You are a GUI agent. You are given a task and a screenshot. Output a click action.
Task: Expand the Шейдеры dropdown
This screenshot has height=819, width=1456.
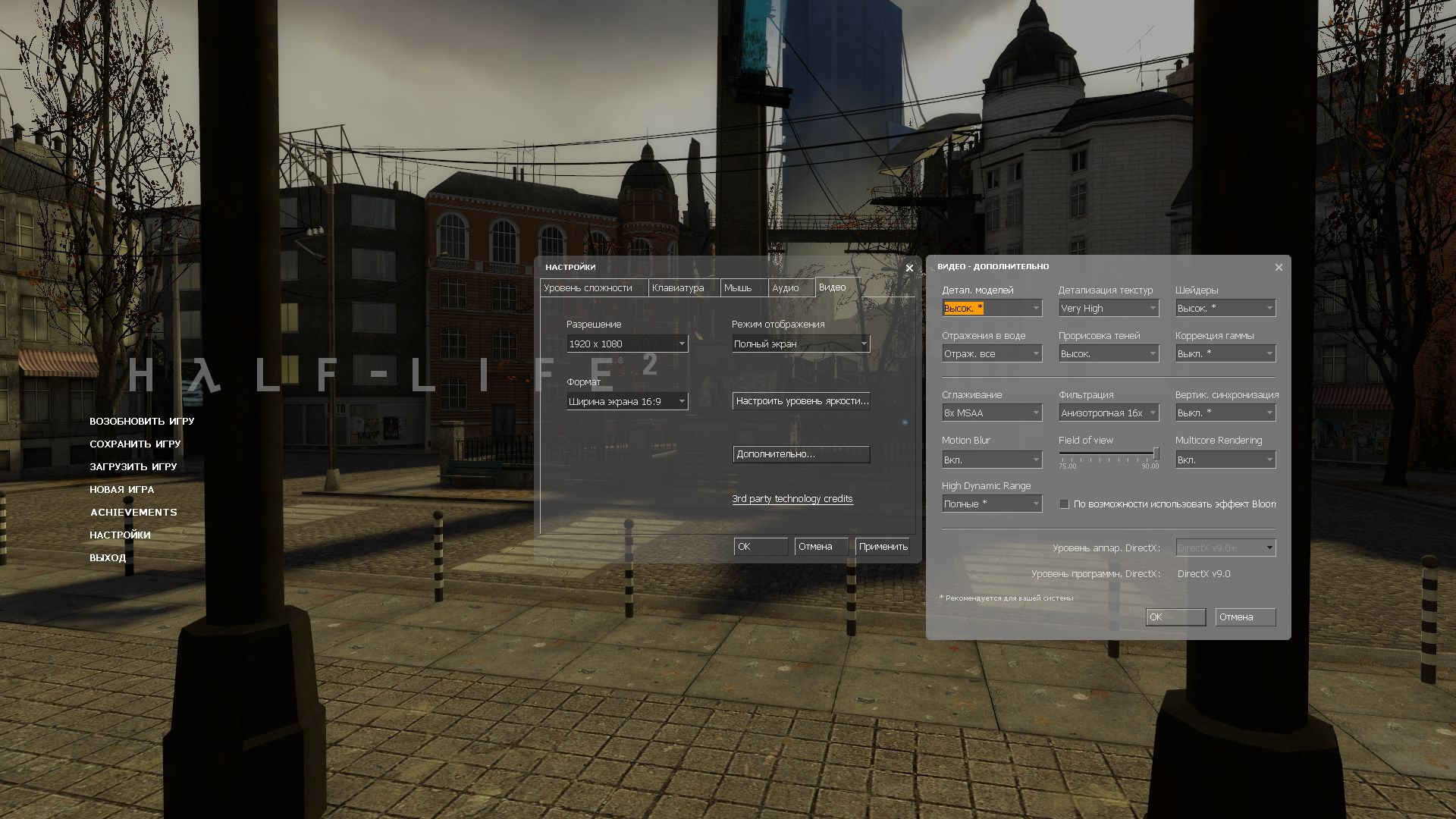(1225, 308)
